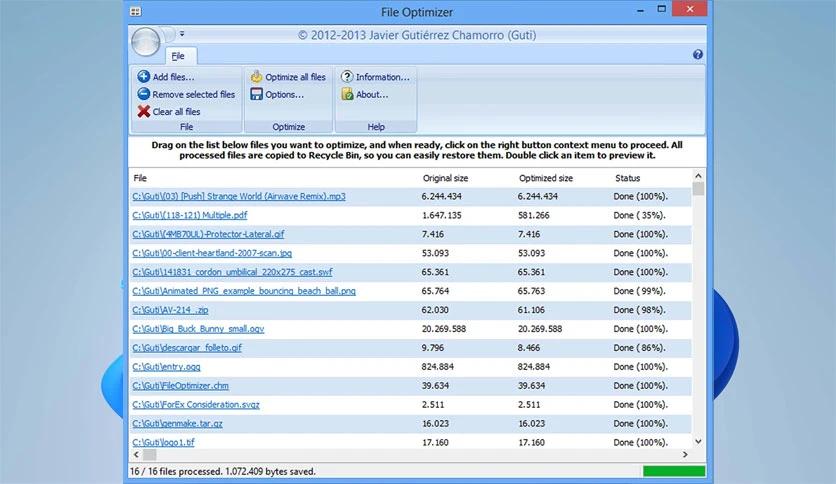Sort by the Status column header
Screen dimensions: 836x484
coord(628,178)
